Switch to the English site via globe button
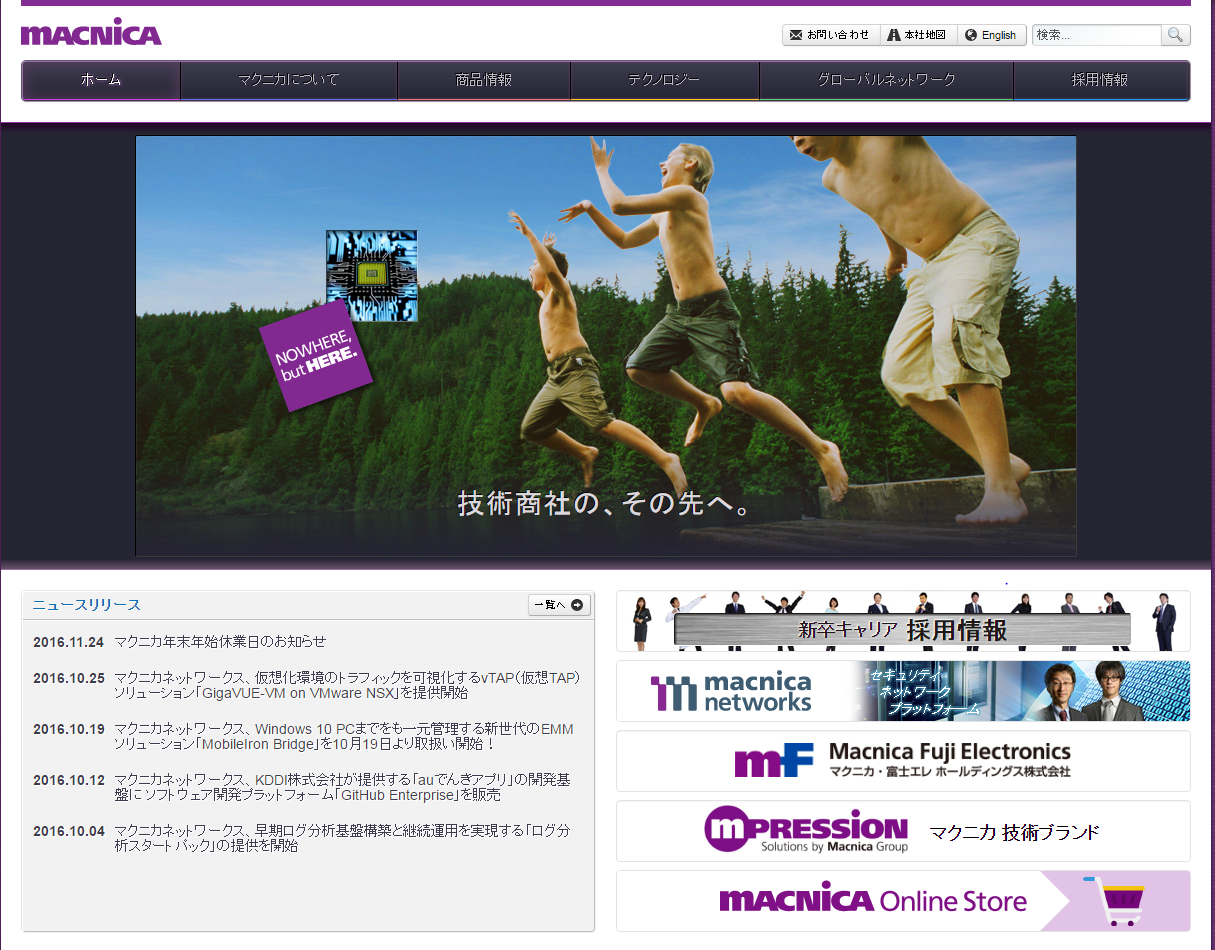Viewport: 1215px width, 950px height. (991, 35)
